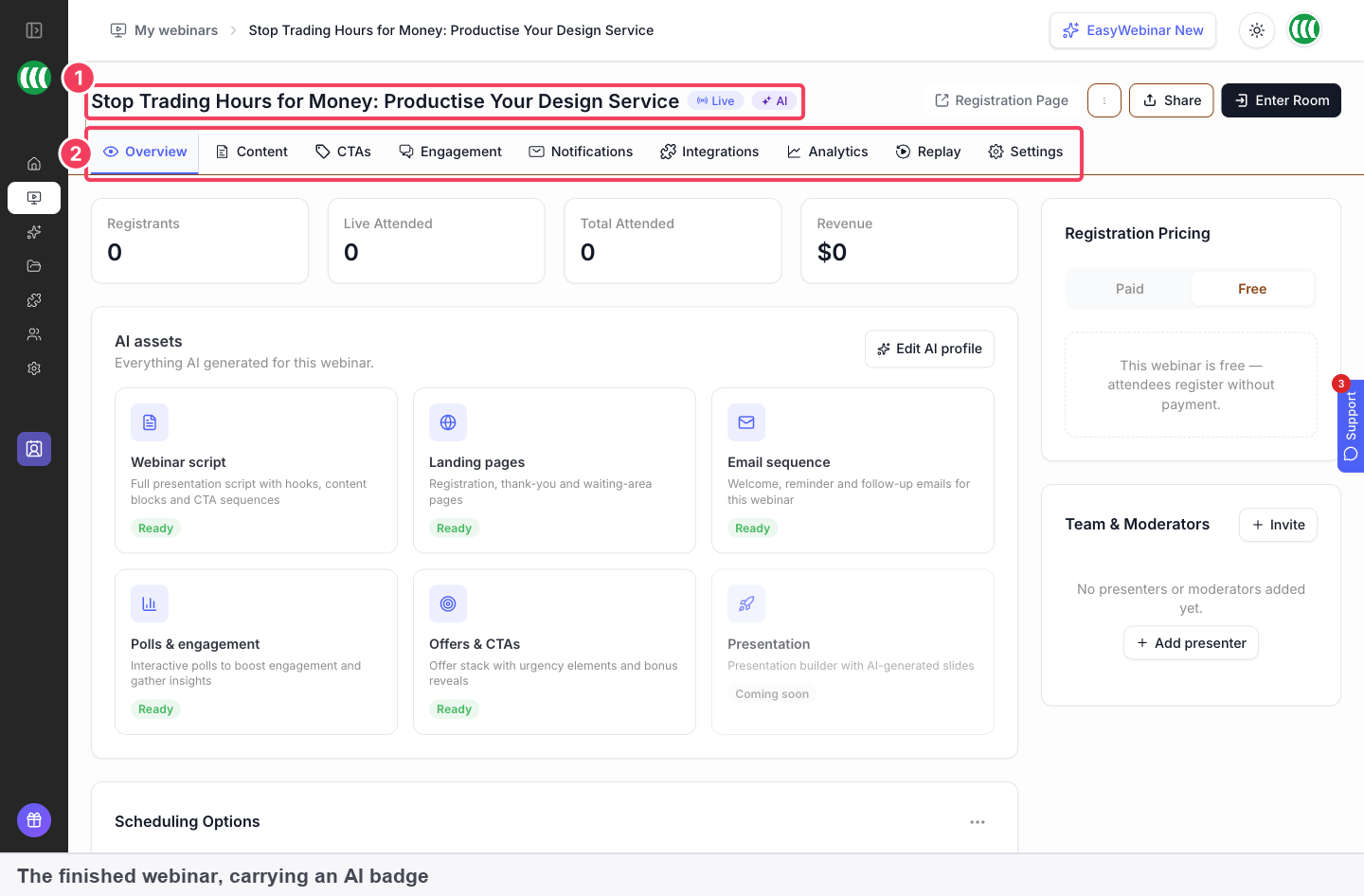Switch to the Content tab
1364x896 pixels.
[252, 152]
